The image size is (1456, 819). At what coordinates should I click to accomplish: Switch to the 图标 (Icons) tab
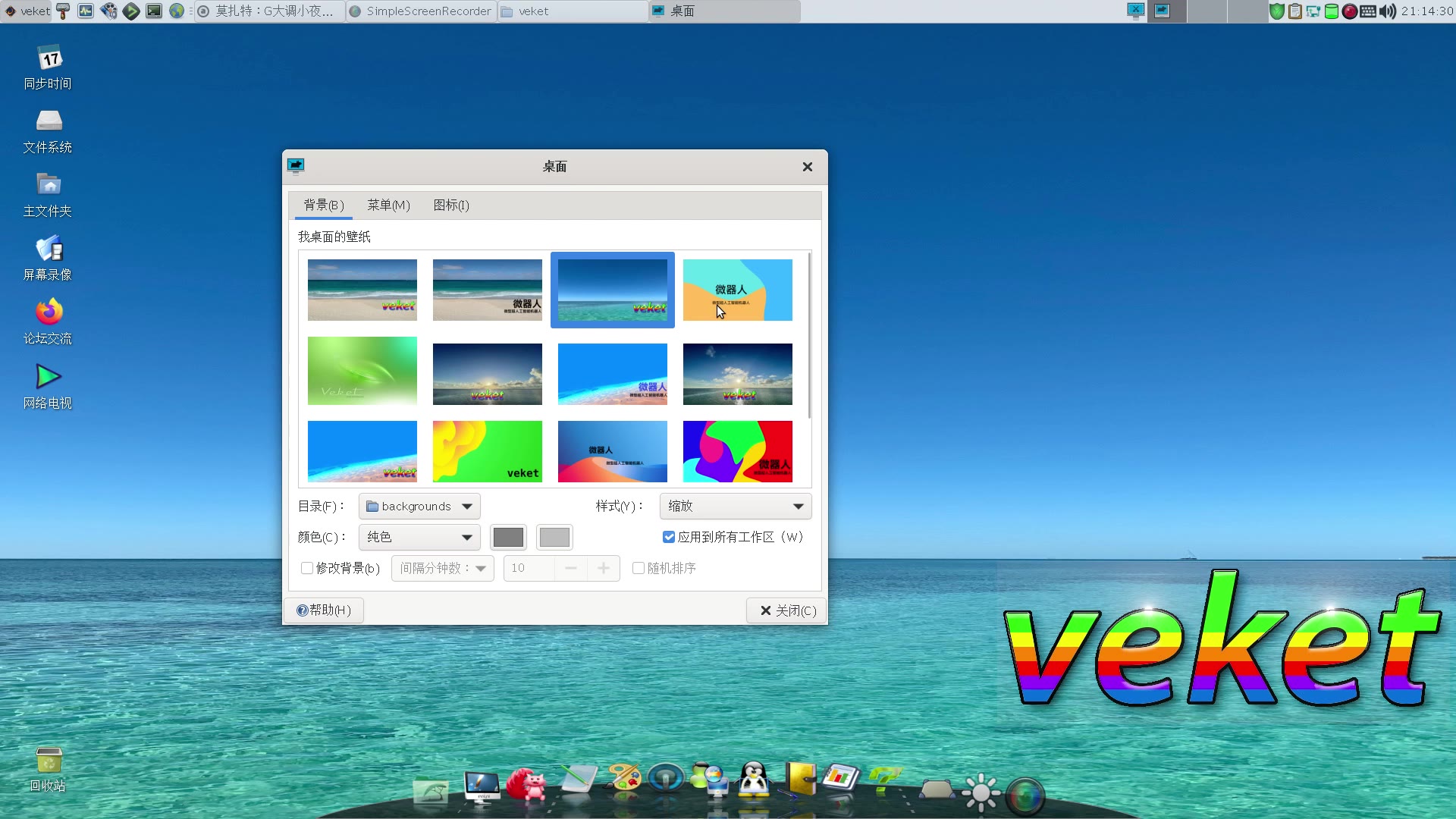coord(450,205)
